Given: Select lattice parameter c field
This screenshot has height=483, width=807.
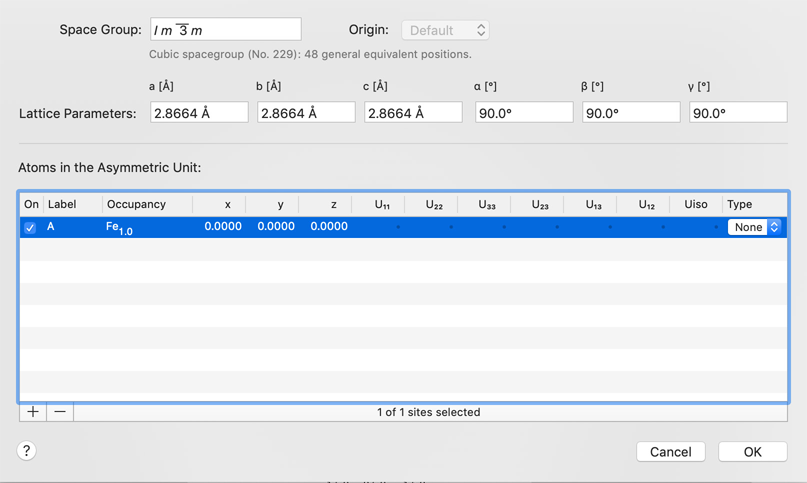Looking at the screenshot, I should tap(413, 113).
